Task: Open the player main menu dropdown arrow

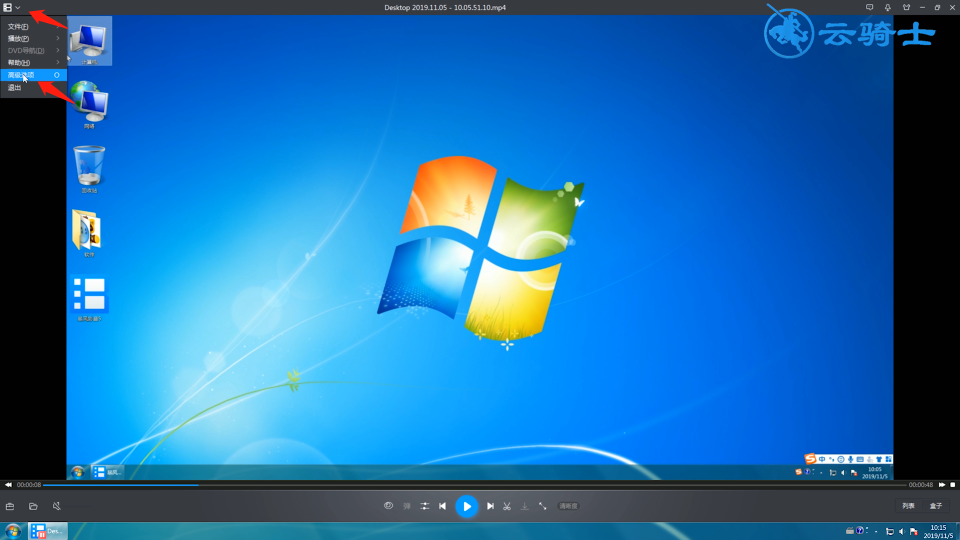Action: [18, 7]
